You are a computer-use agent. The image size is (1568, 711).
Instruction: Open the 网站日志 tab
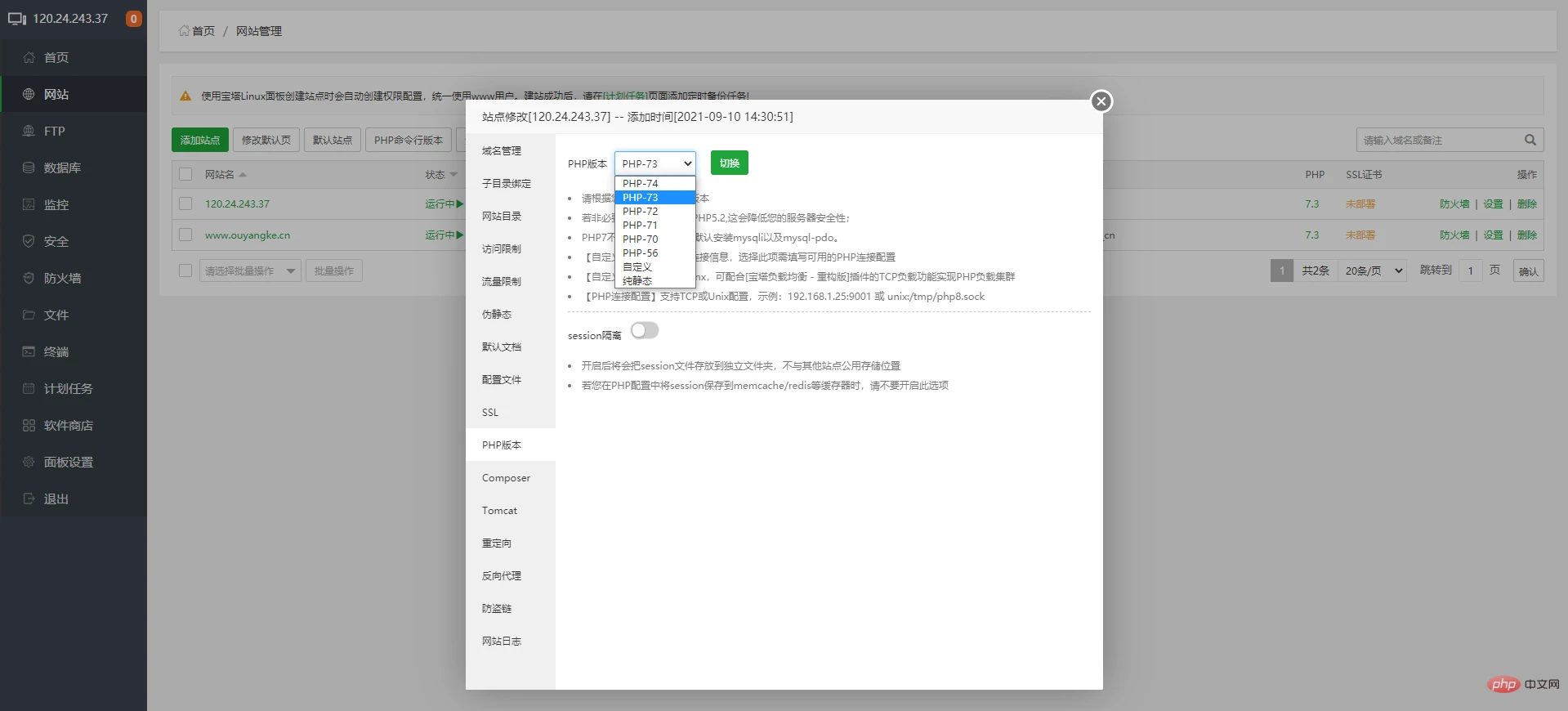(511, 641)
